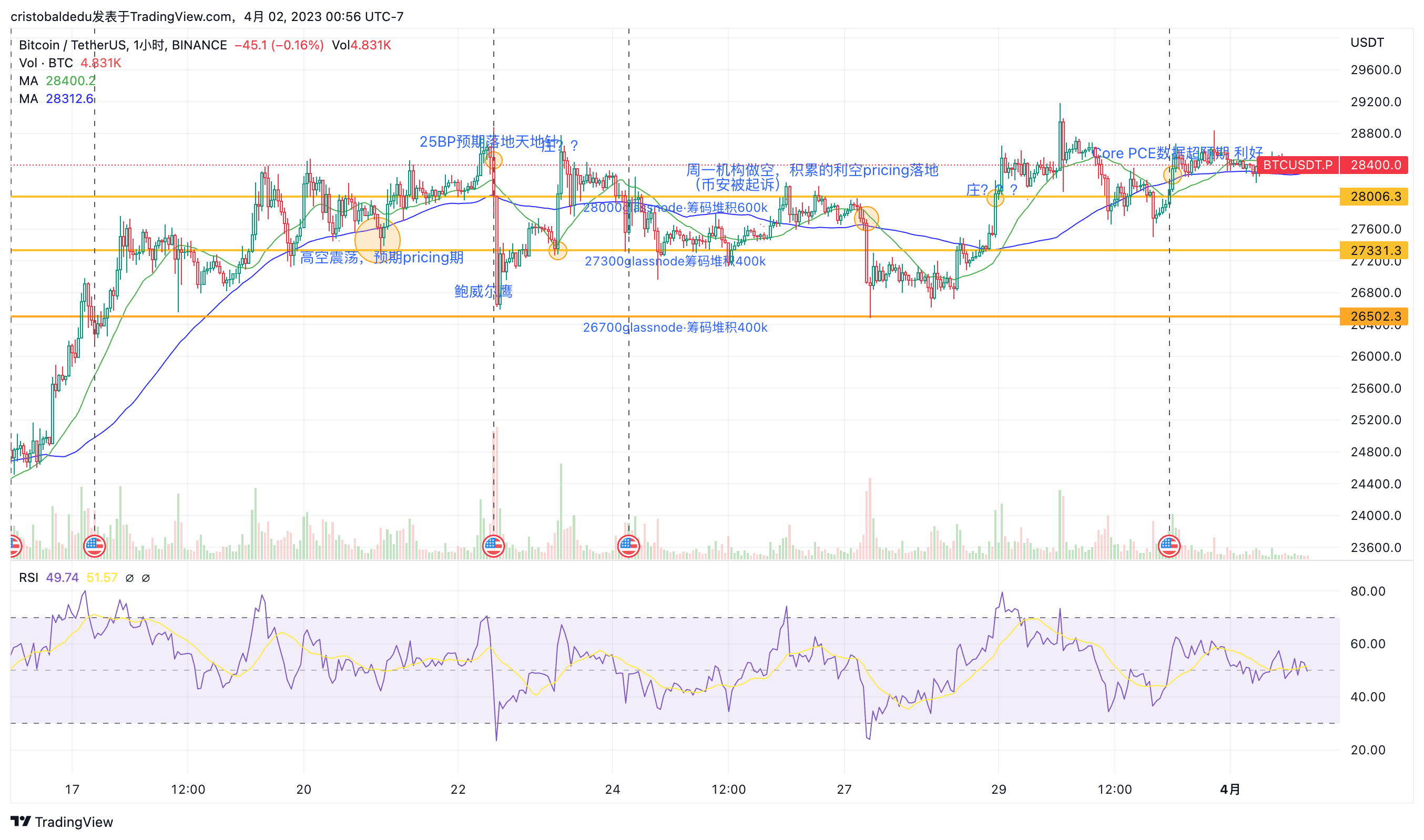Click the blue MA 28312.6 indicator label
The image size is (1424, 840).
click(56, 98)
